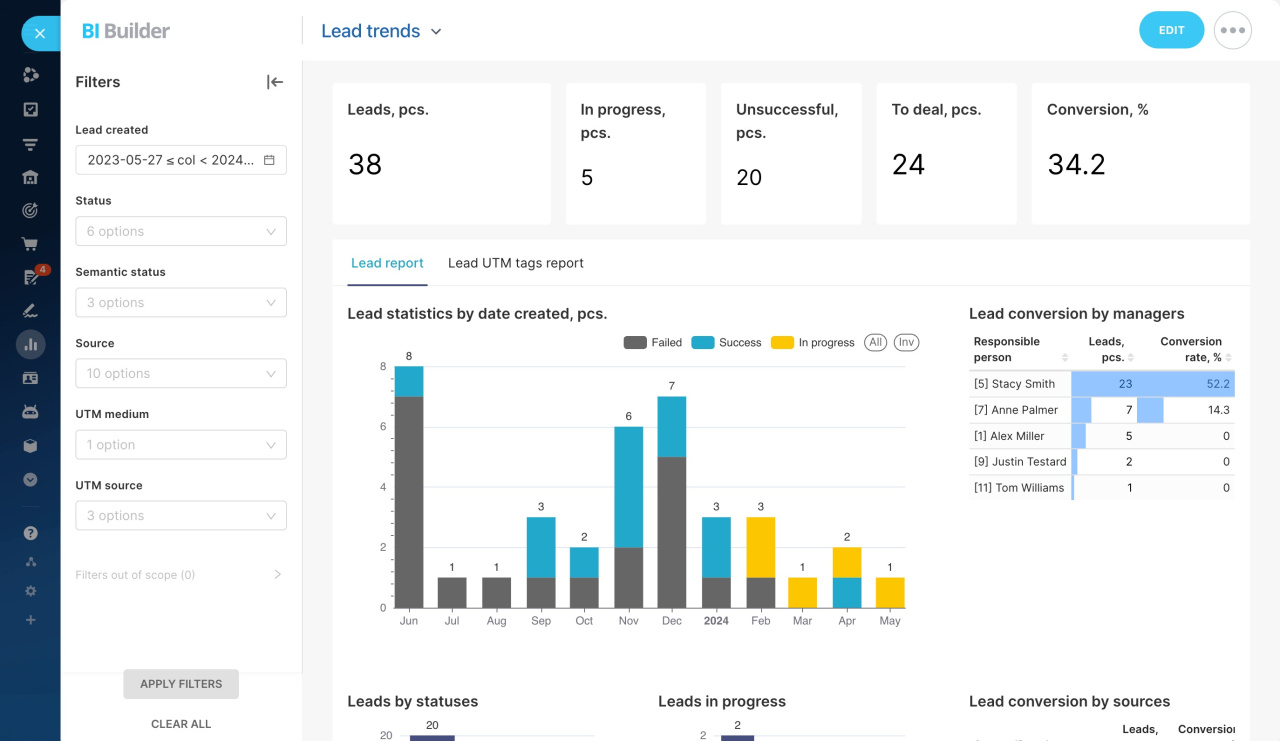Viewport: 1280px width, 741px height.
Task: Open the Source filter dropdown
Action: click(x=181, y=373)
